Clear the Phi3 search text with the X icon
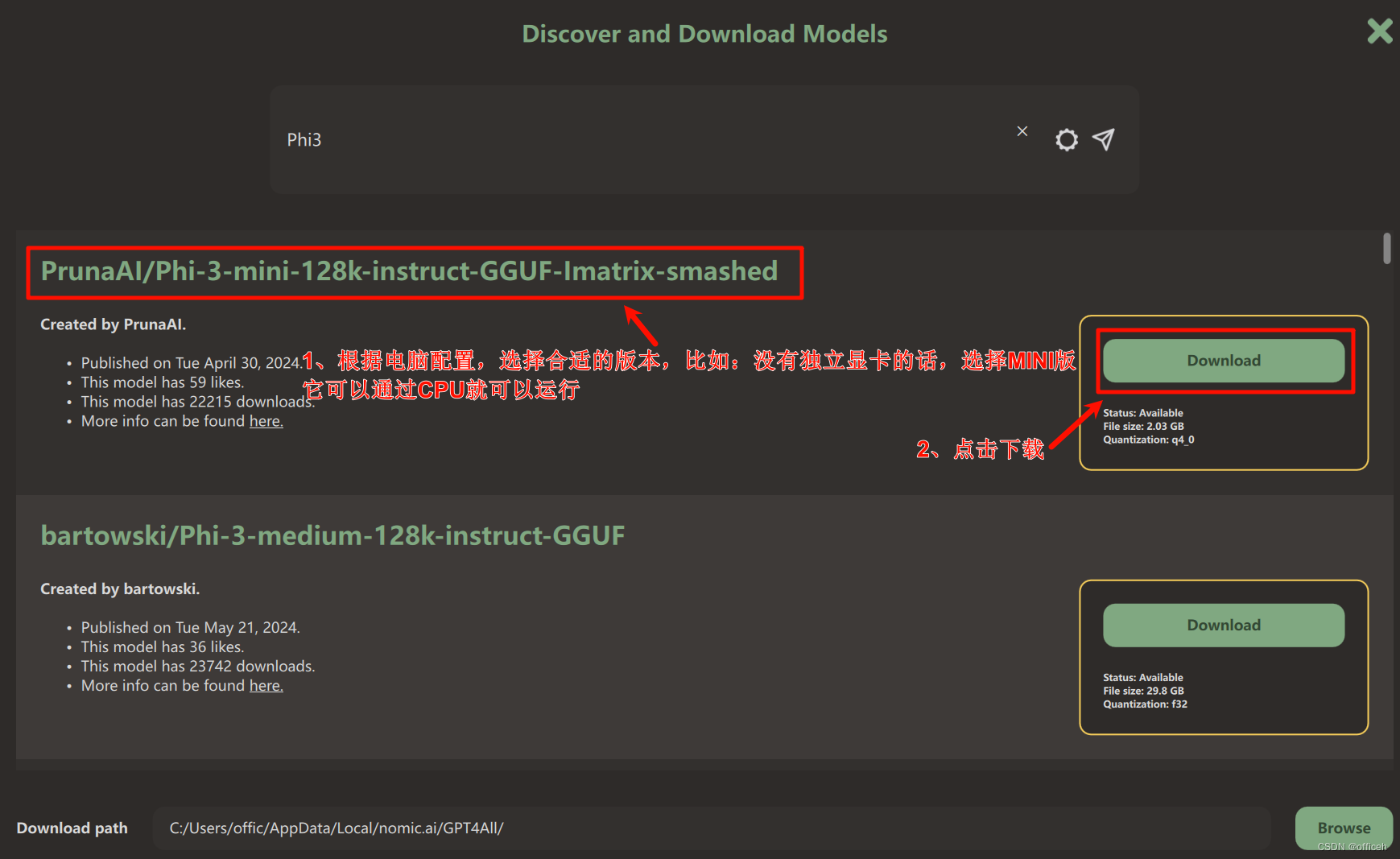This screenshot has height=859, width=1400. [1022, 131]
